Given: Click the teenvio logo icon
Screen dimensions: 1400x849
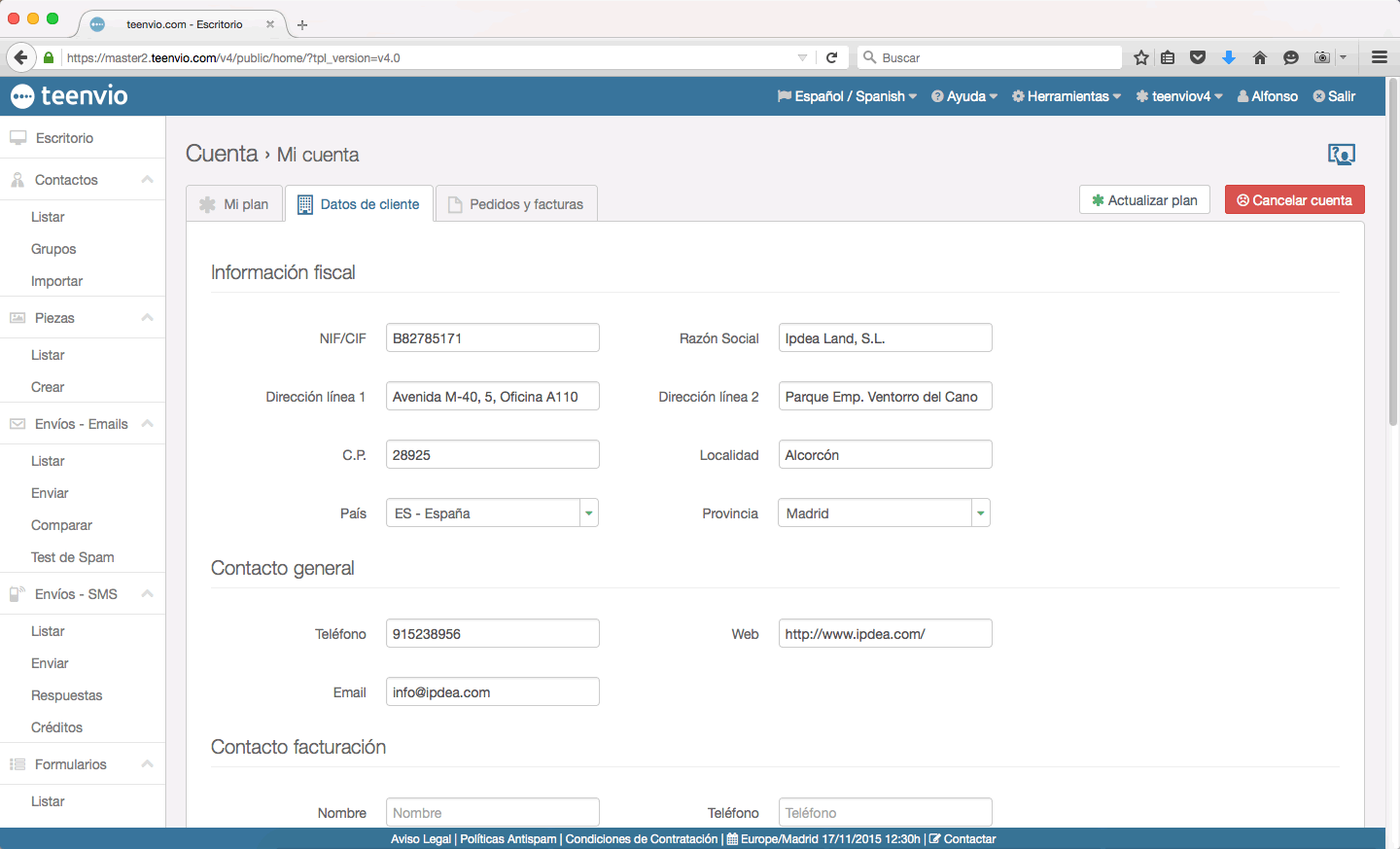Looking at the screenshot, I should click(x=22, y=96).
